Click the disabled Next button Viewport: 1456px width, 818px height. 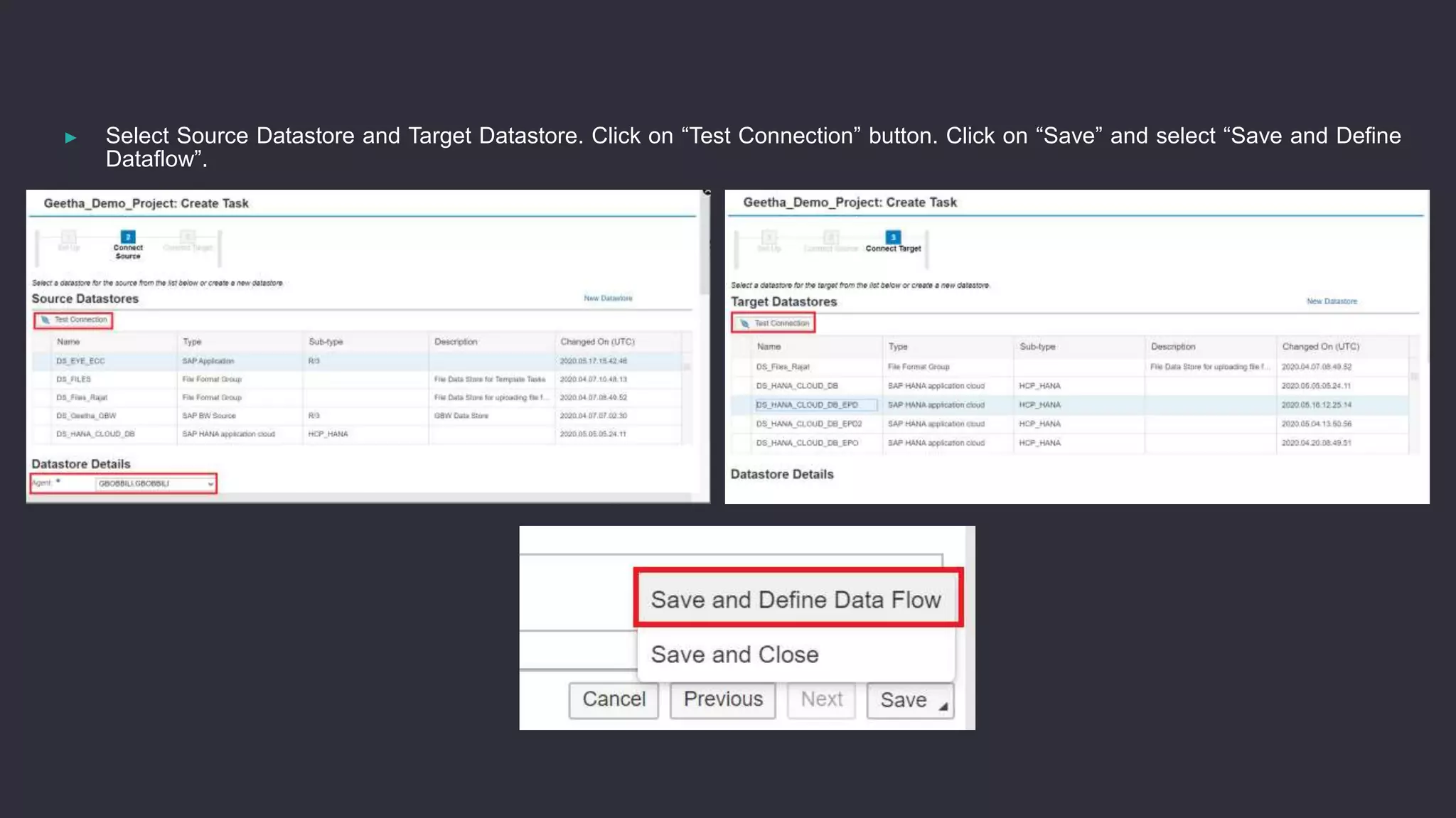821,699
